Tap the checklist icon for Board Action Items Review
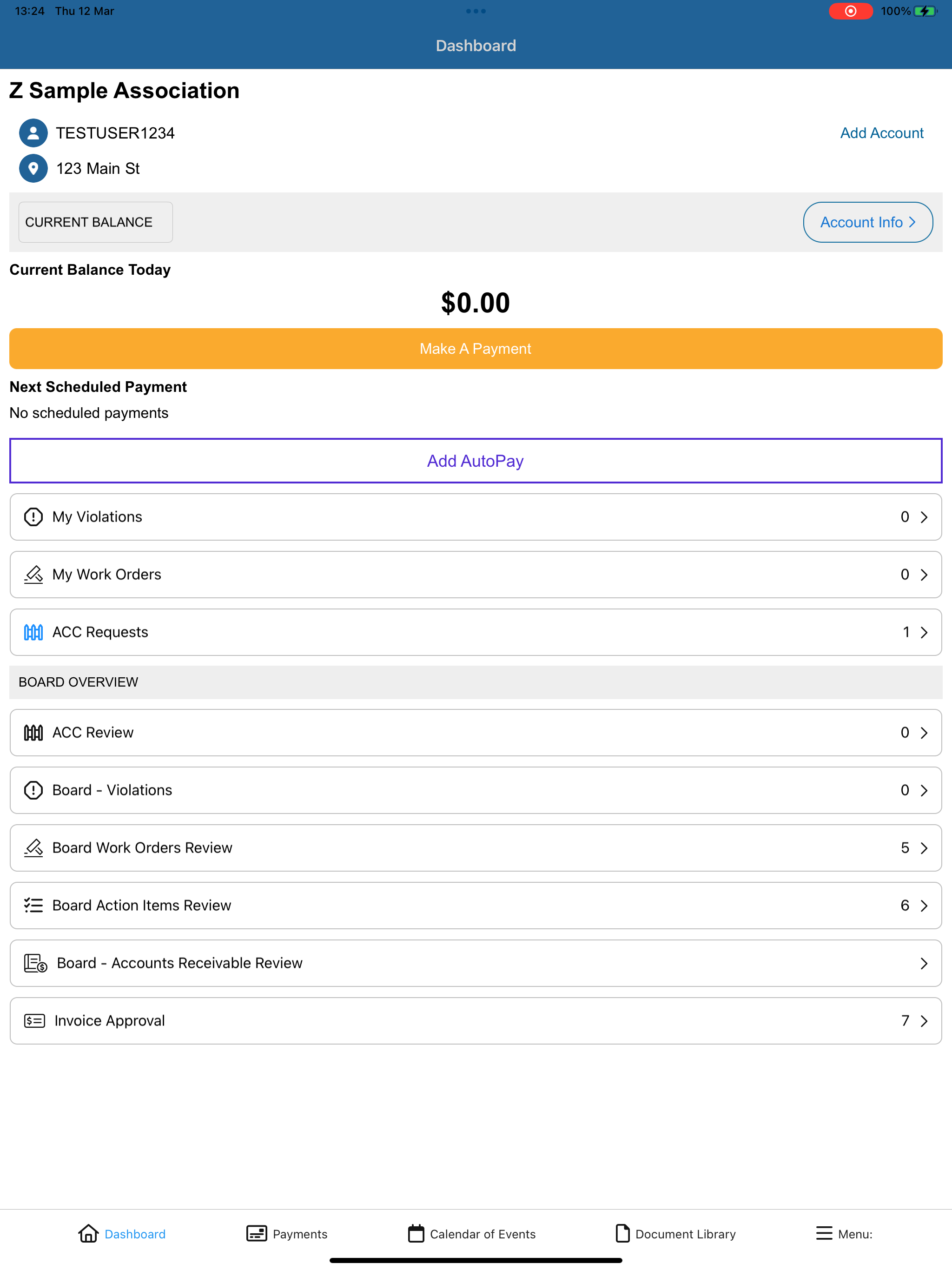 click(x=33, y=906)
